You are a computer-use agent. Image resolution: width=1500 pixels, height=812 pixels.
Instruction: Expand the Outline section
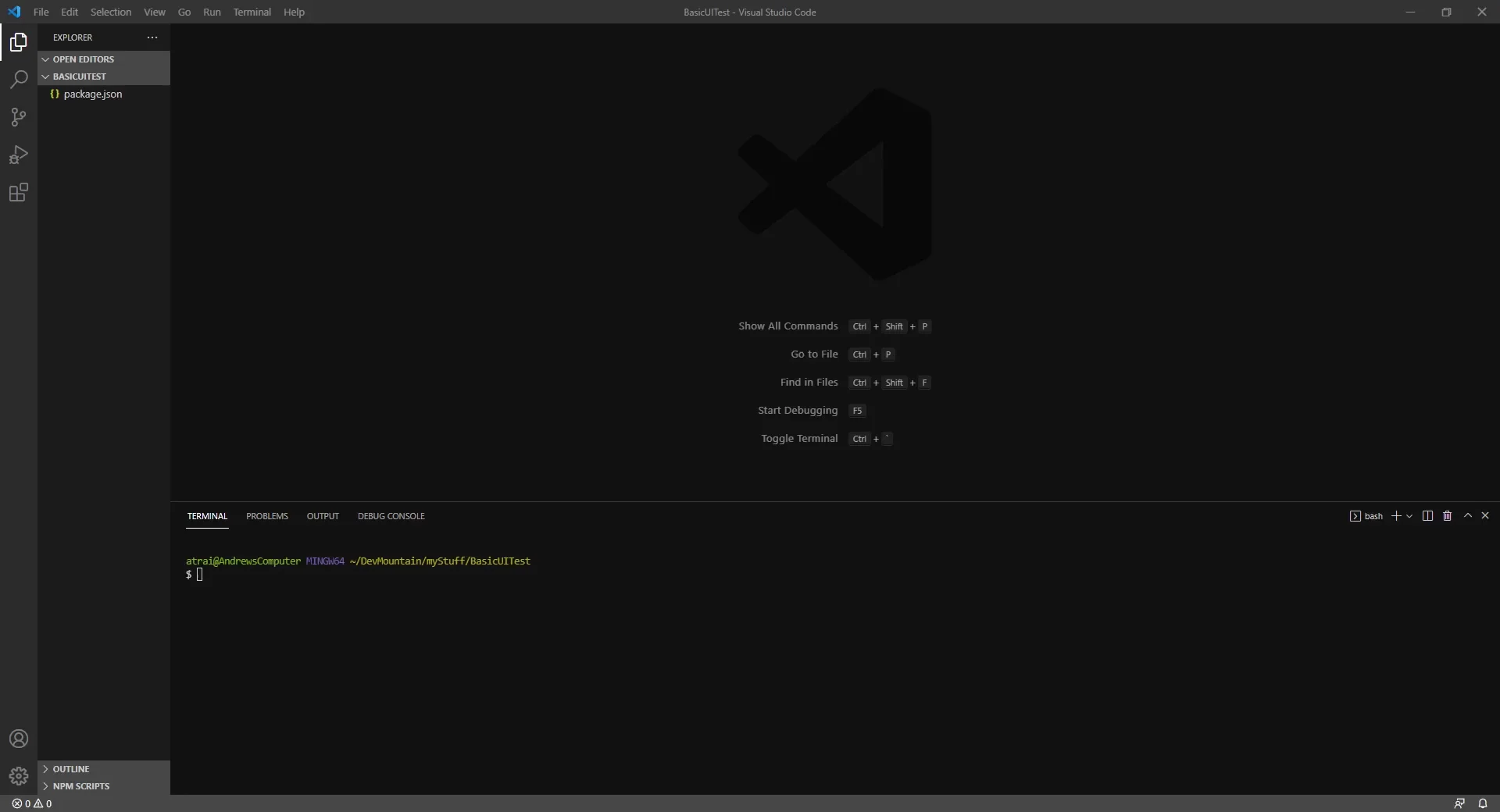coord(104,769)
